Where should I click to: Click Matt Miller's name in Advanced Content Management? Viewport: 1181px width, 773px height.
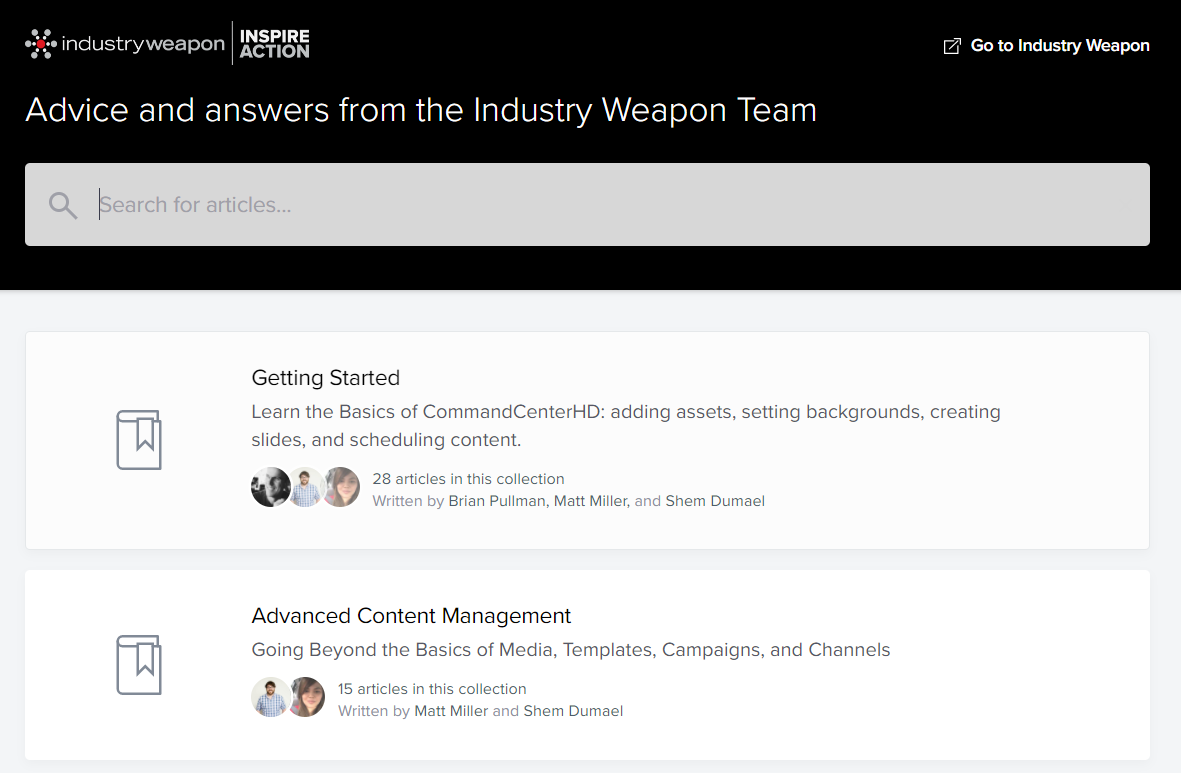[451, 711]
